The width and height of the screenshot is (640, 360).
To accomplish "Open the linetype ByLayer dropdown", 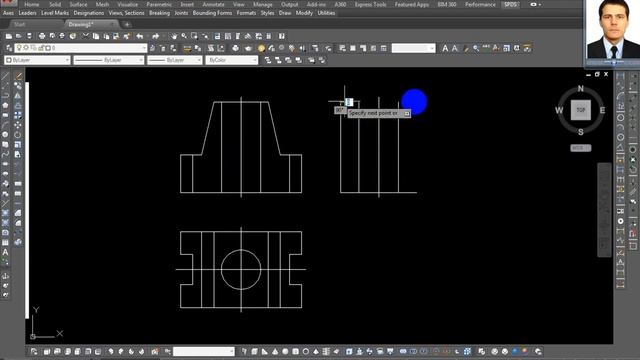I will [140, 60].
